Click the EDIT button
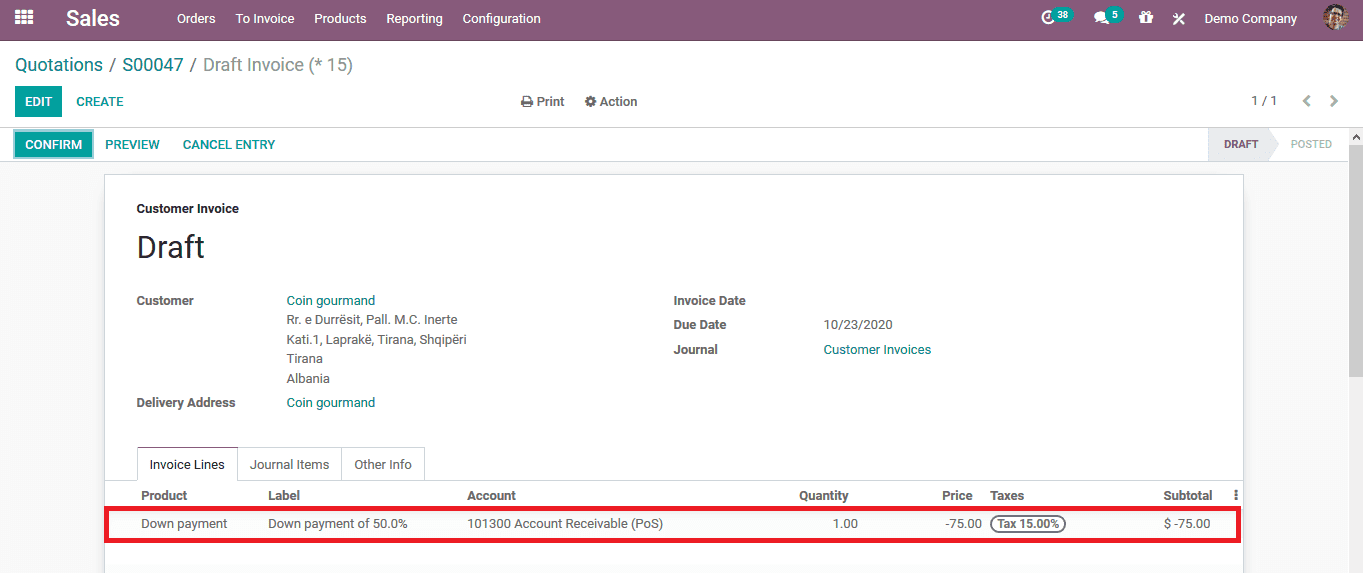The height and width of the screenshot is (573, 1363). (x=38, y=101)
